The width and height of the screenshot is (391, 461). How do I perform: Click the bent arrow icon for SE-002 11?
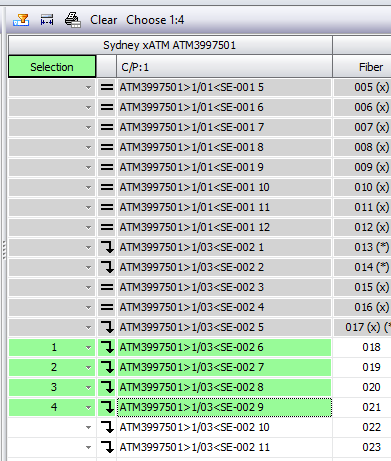click(107, 447)
